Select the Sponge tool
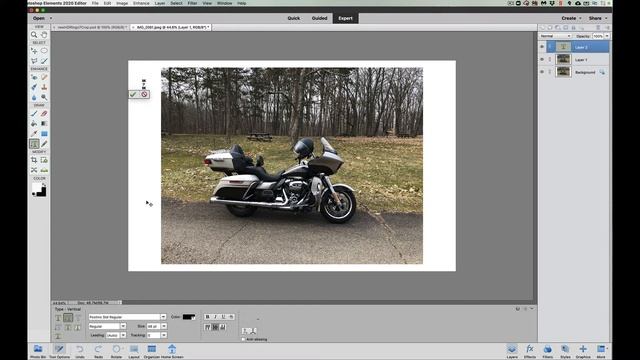Viewport: 640px width, 360px height. 44,97
